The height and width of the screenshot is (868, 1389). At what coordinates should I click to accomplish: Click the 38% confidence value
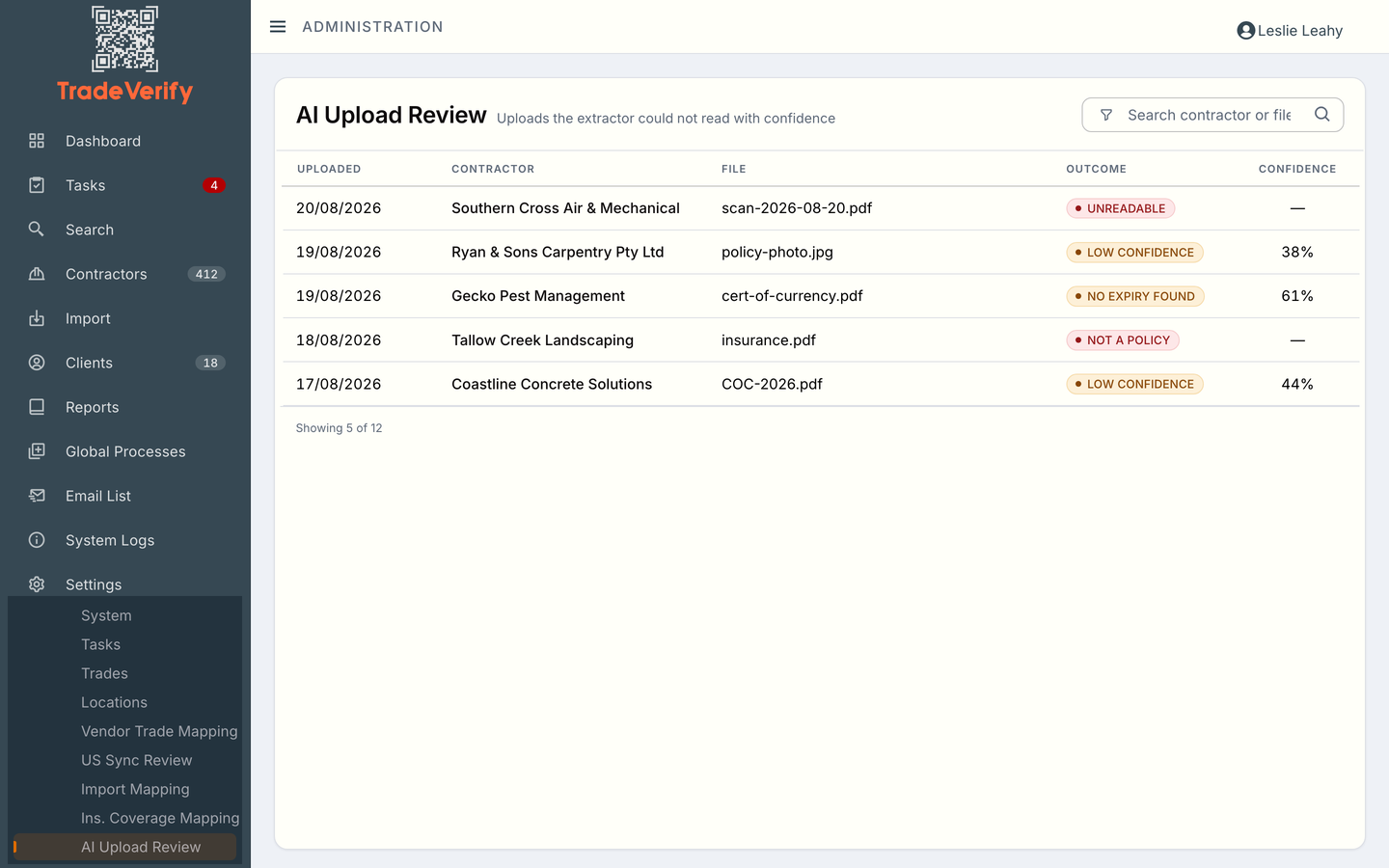click(x=1297, y=252)
